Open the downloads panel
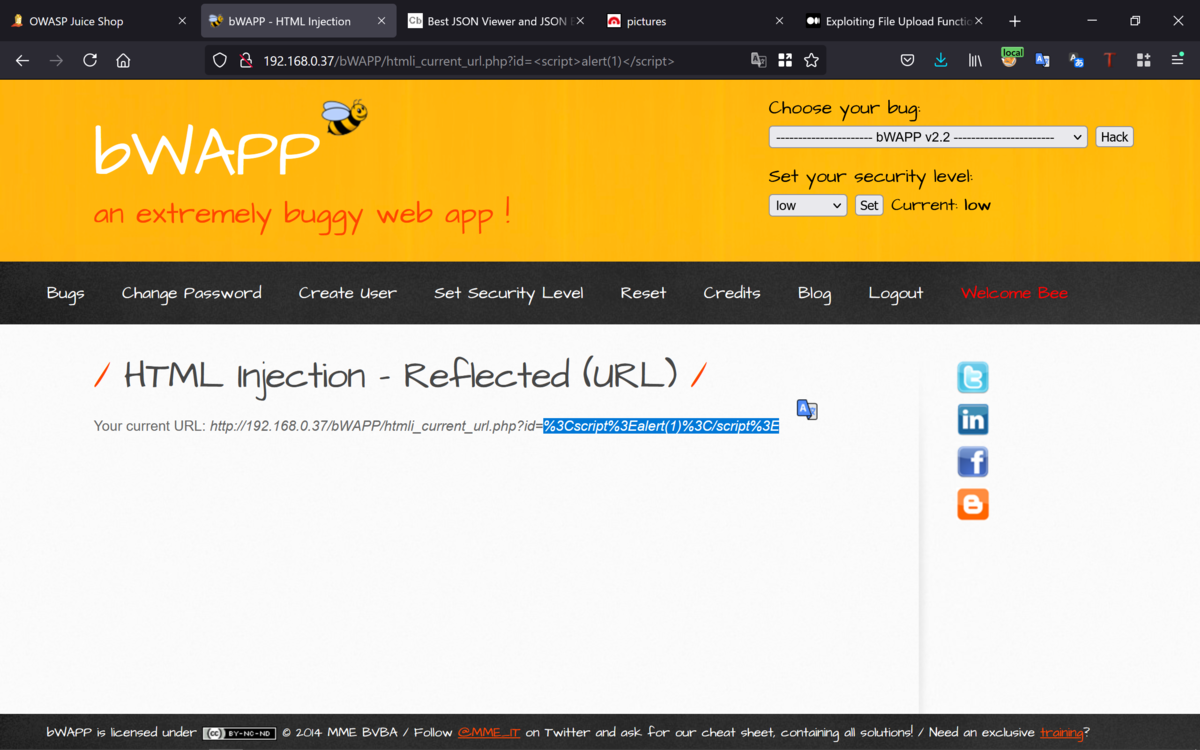This screenshot has height=750, width=1200. click(941, 60)
